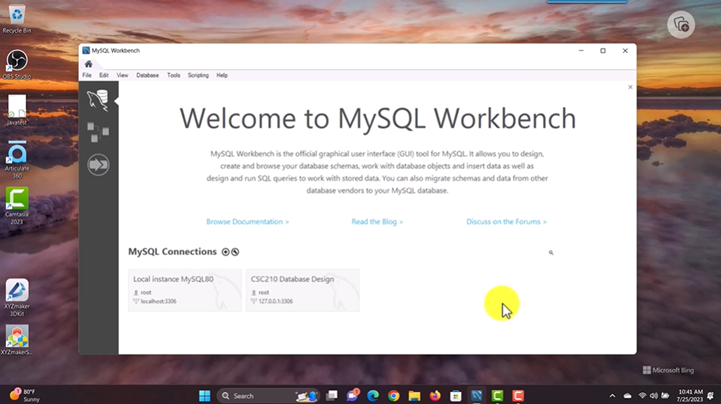Viewport: 721px width, 404px height.
Task: Open the notification bell in taskbar
Action: [711, 396]
